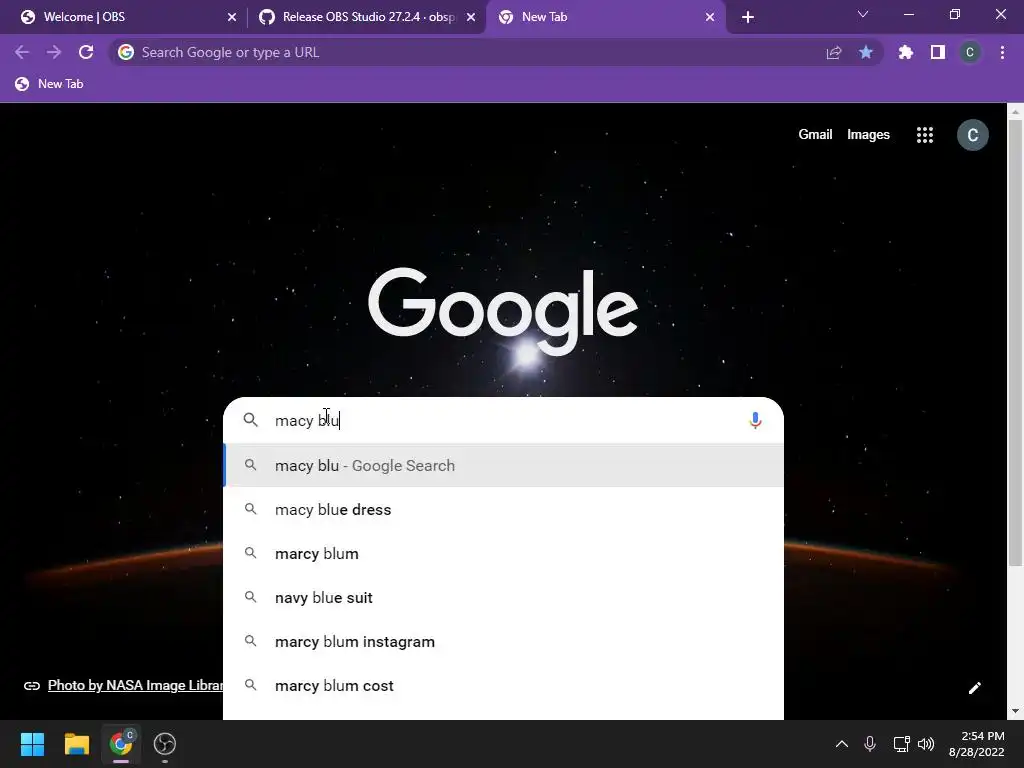Click the magnifier icon in the search box
This screenshot has height=768, width=1024.
pyautogui.click(x=251, y=420)
